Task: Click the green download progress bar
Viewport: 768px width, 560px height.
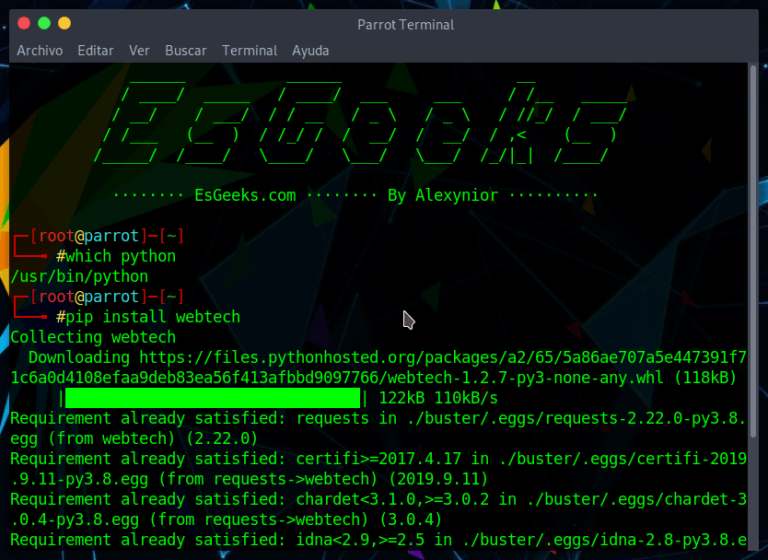Action: pos(213,398)
